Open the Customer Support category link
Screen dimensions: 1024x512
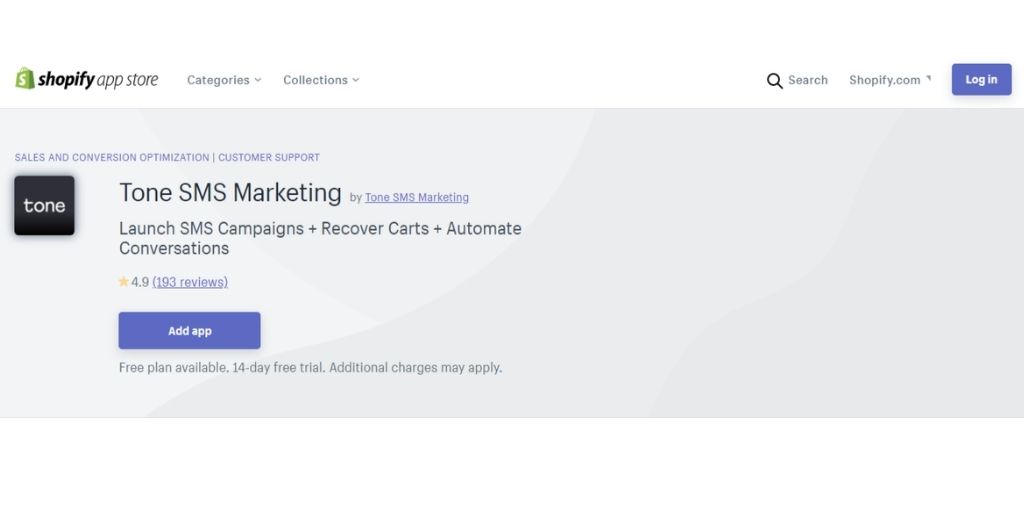[269, 157]
